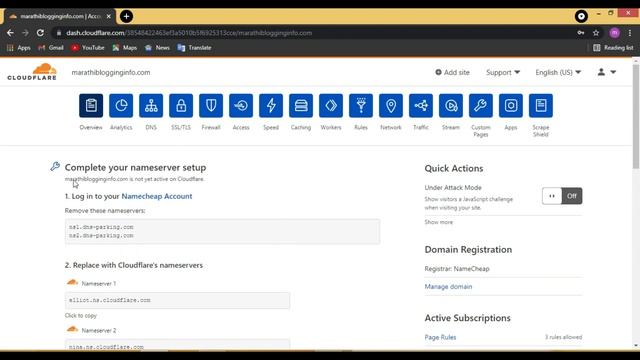The image size is (640, 360).
Task: Click the browser back arrow
Action: point(10,33)
